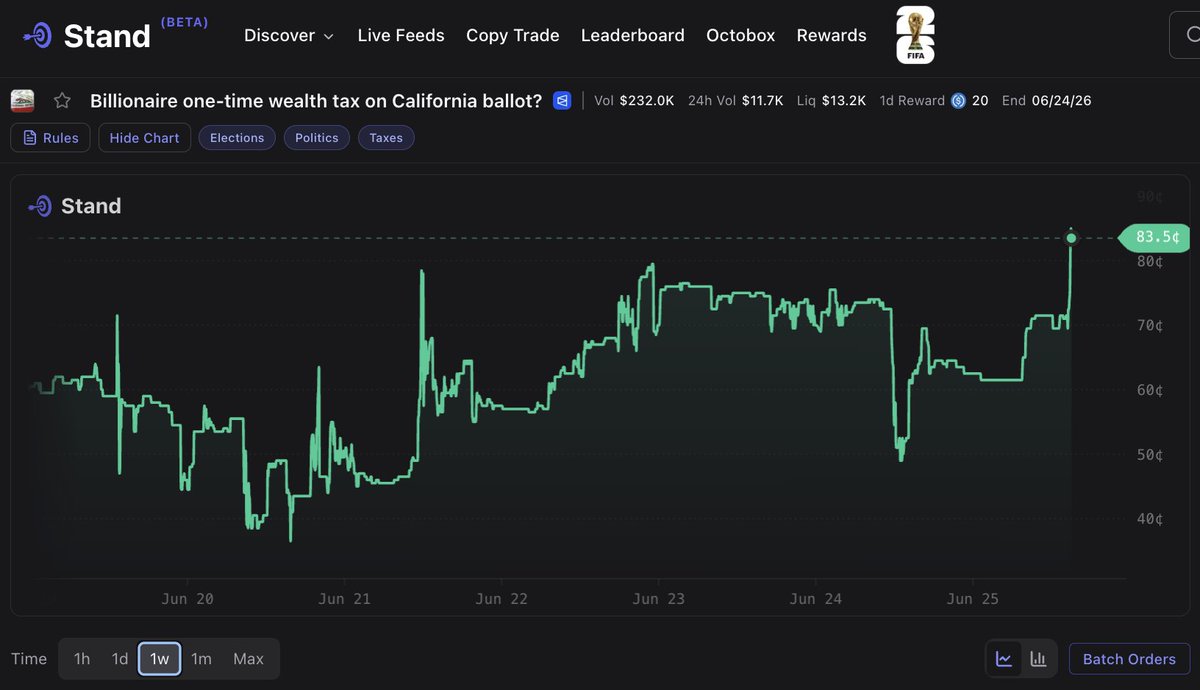Click the 24h Vol $11.7K stat

[x=735, y=101]
